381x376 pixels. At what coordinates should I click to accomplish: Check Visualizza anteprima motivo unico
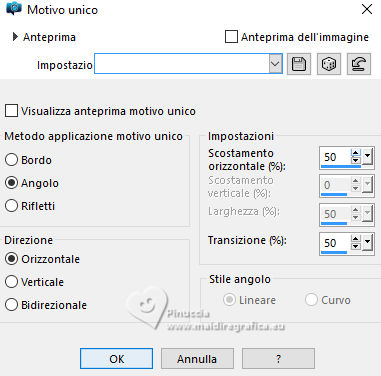point(11,111)
